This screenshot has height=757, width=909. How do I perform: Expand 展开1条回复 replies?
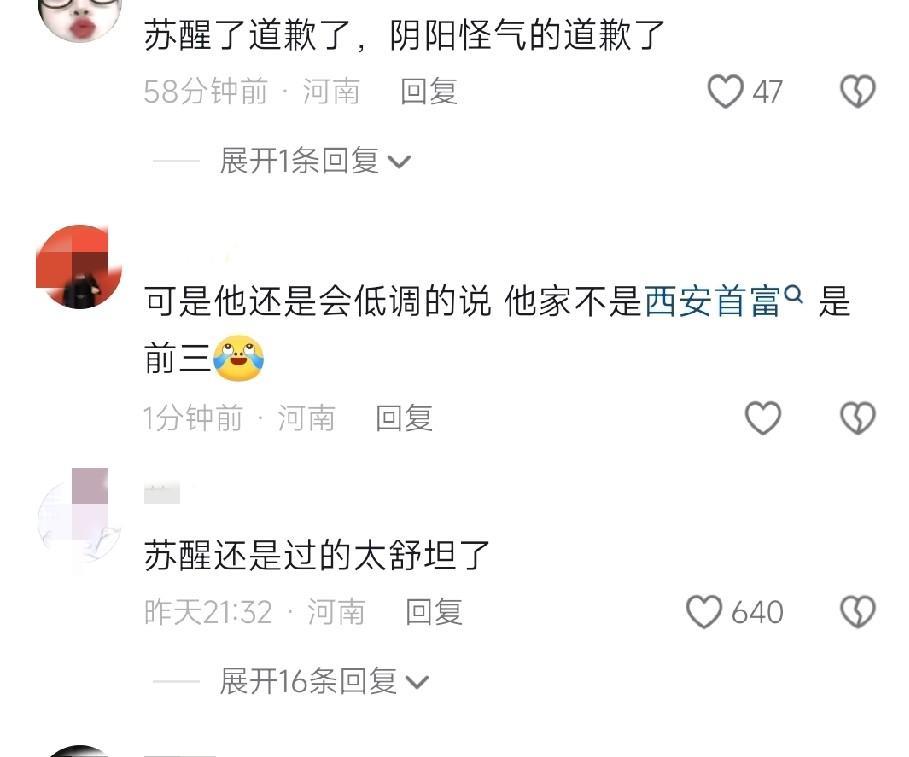tap(315, 161)
